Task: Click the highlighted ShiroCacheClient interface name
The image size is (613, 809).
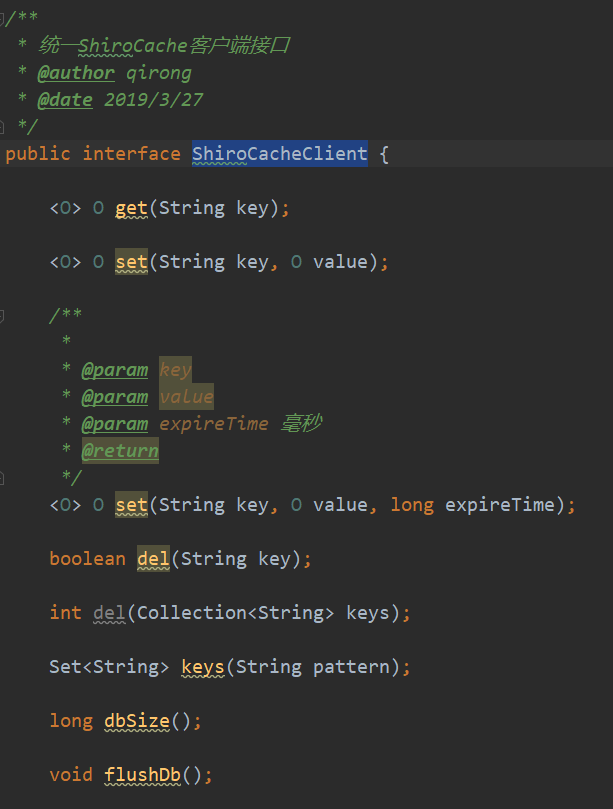Action: click(279, 154)
